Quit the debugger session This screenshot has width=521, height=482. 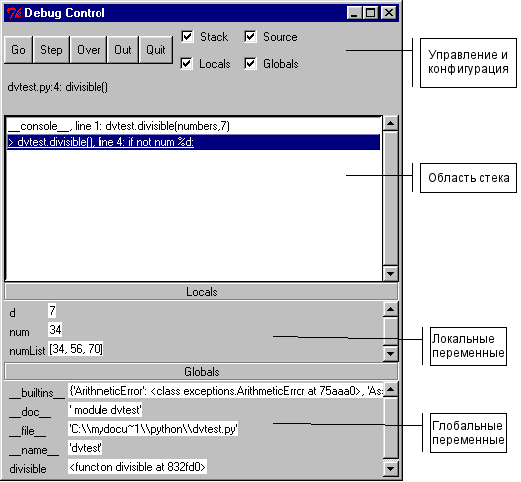tap(156, 50)
